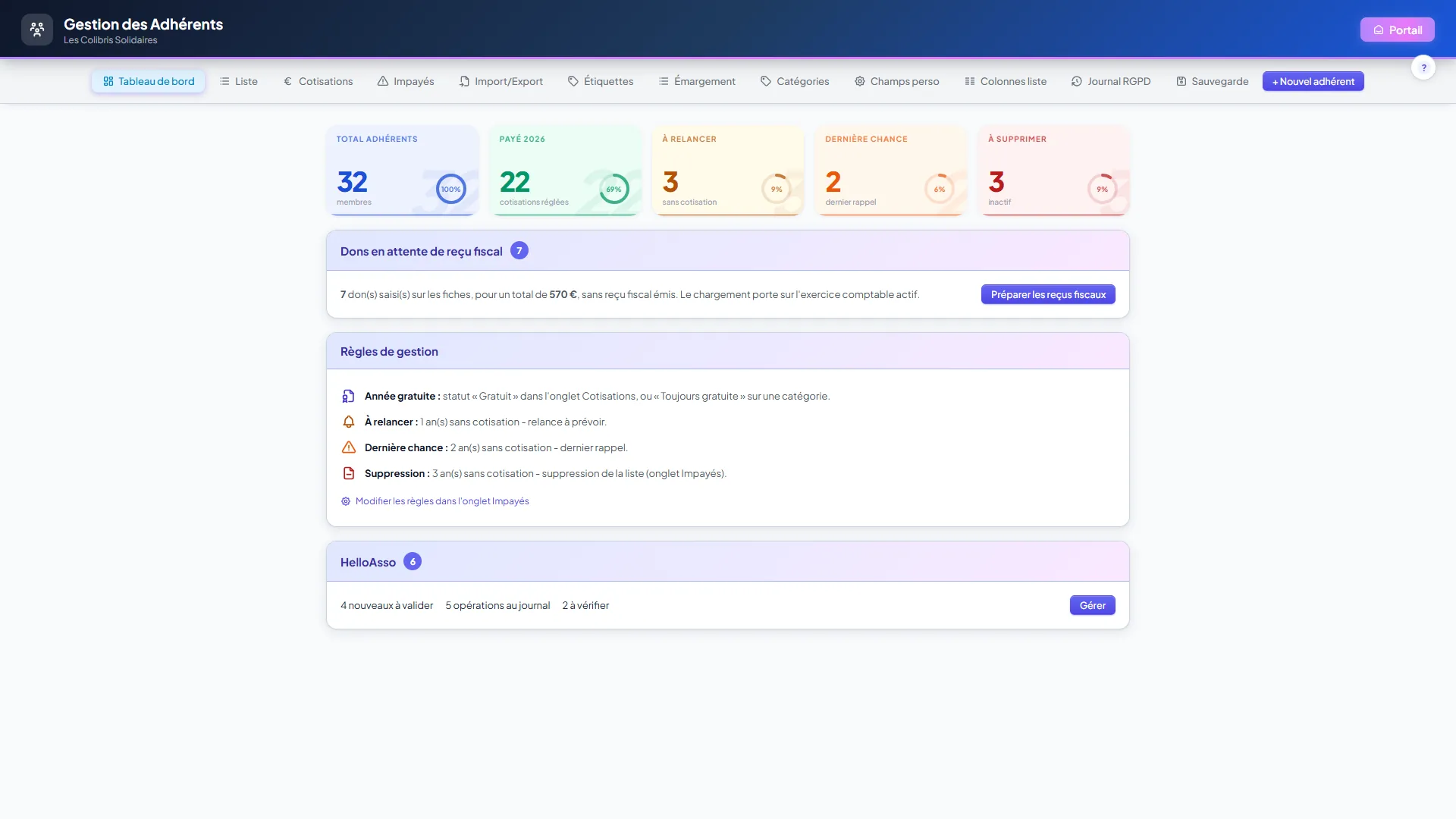Click the red document icon beside Suppression rule

coord(349,473)
